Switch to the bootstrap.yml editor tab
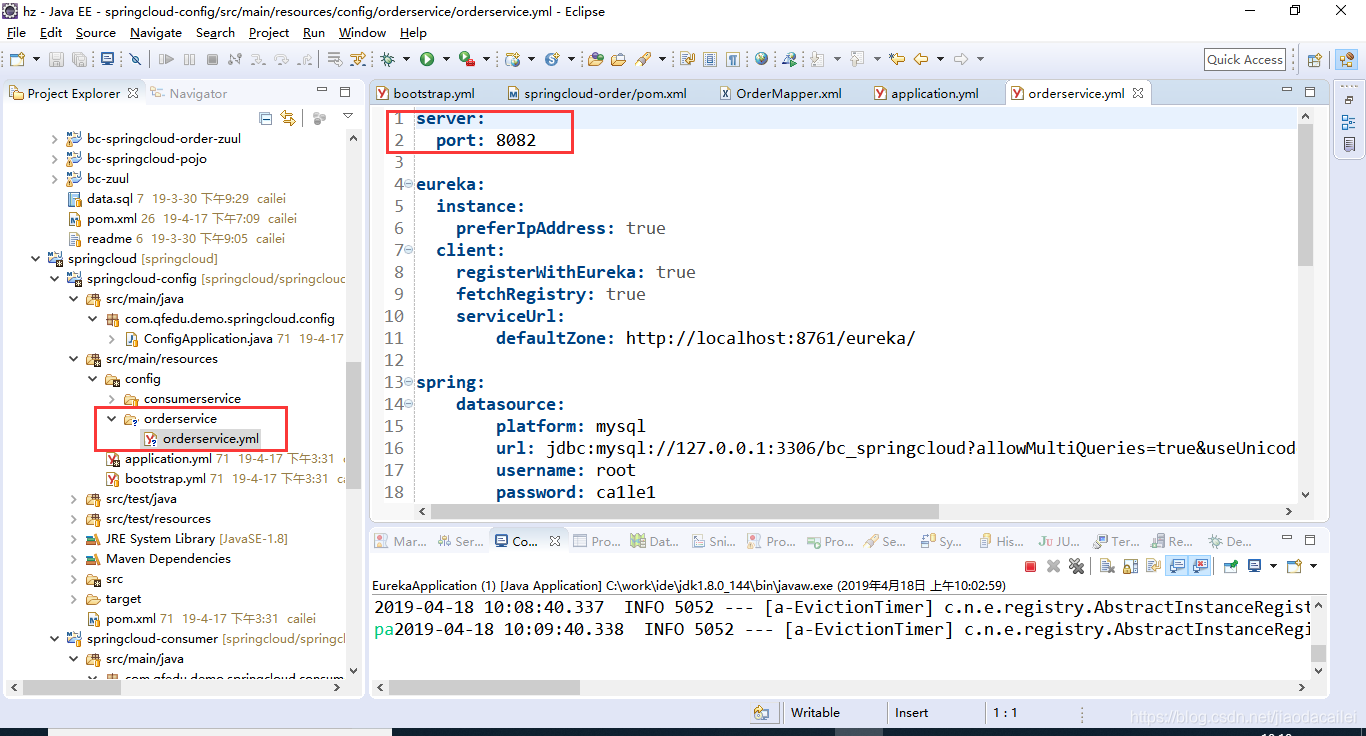The width and height of the screenshot is (1366, 736). 425,93
